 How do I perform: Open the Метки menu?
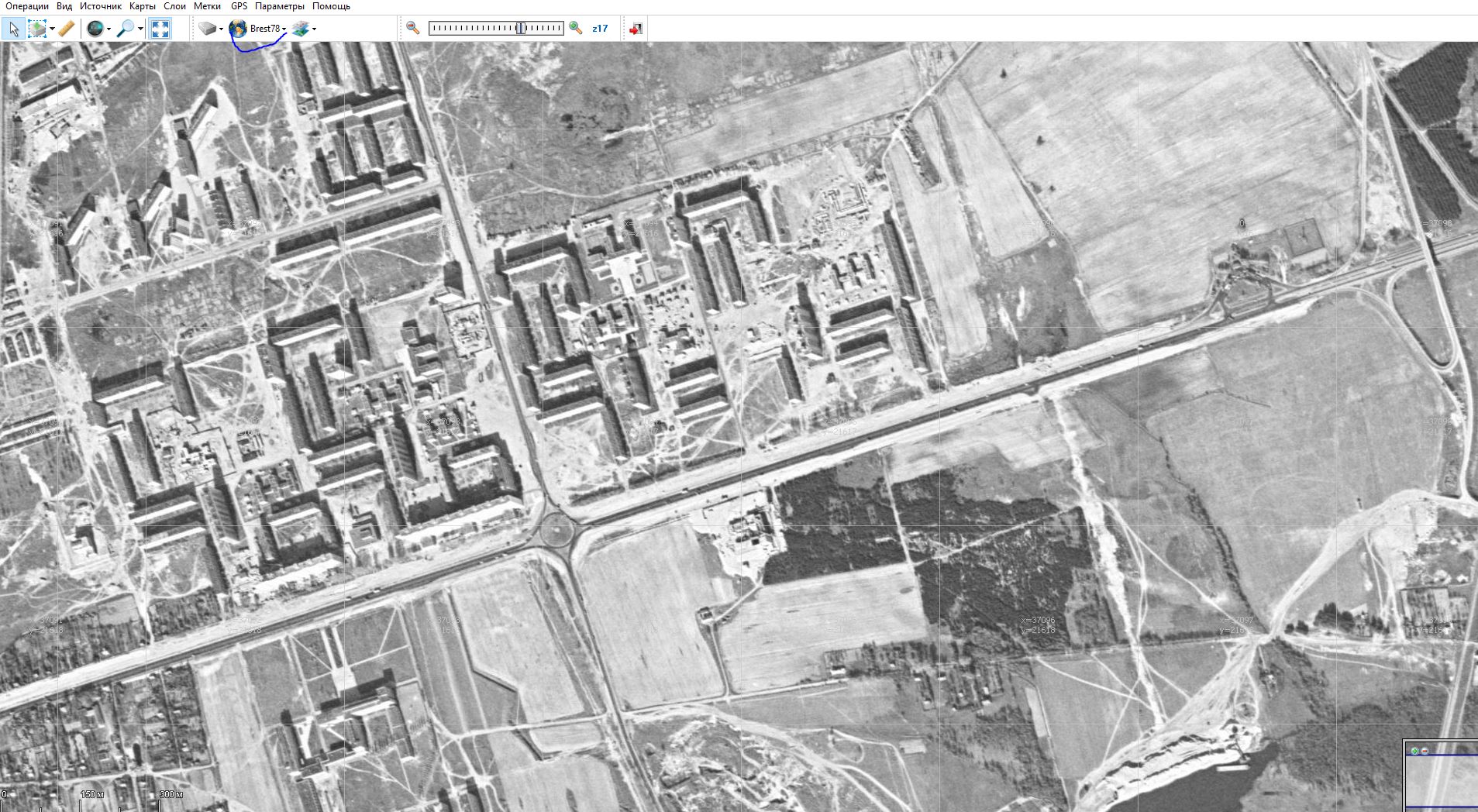[207, 6]
